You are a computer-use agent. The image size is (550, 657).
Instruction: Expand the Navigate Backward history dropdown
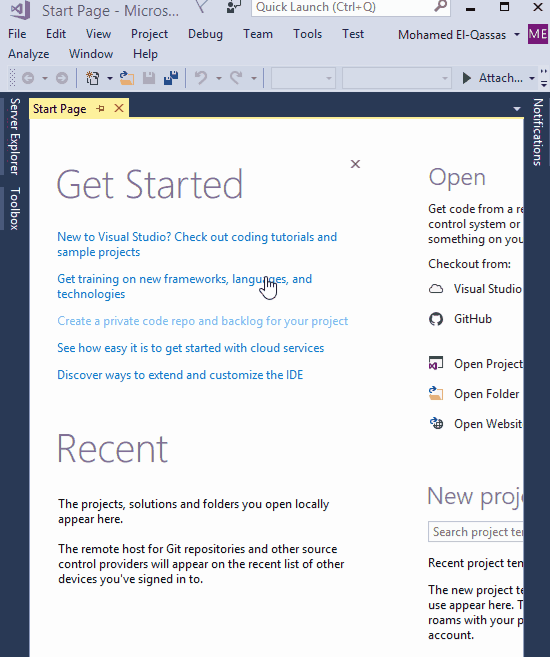pos(44,78)
